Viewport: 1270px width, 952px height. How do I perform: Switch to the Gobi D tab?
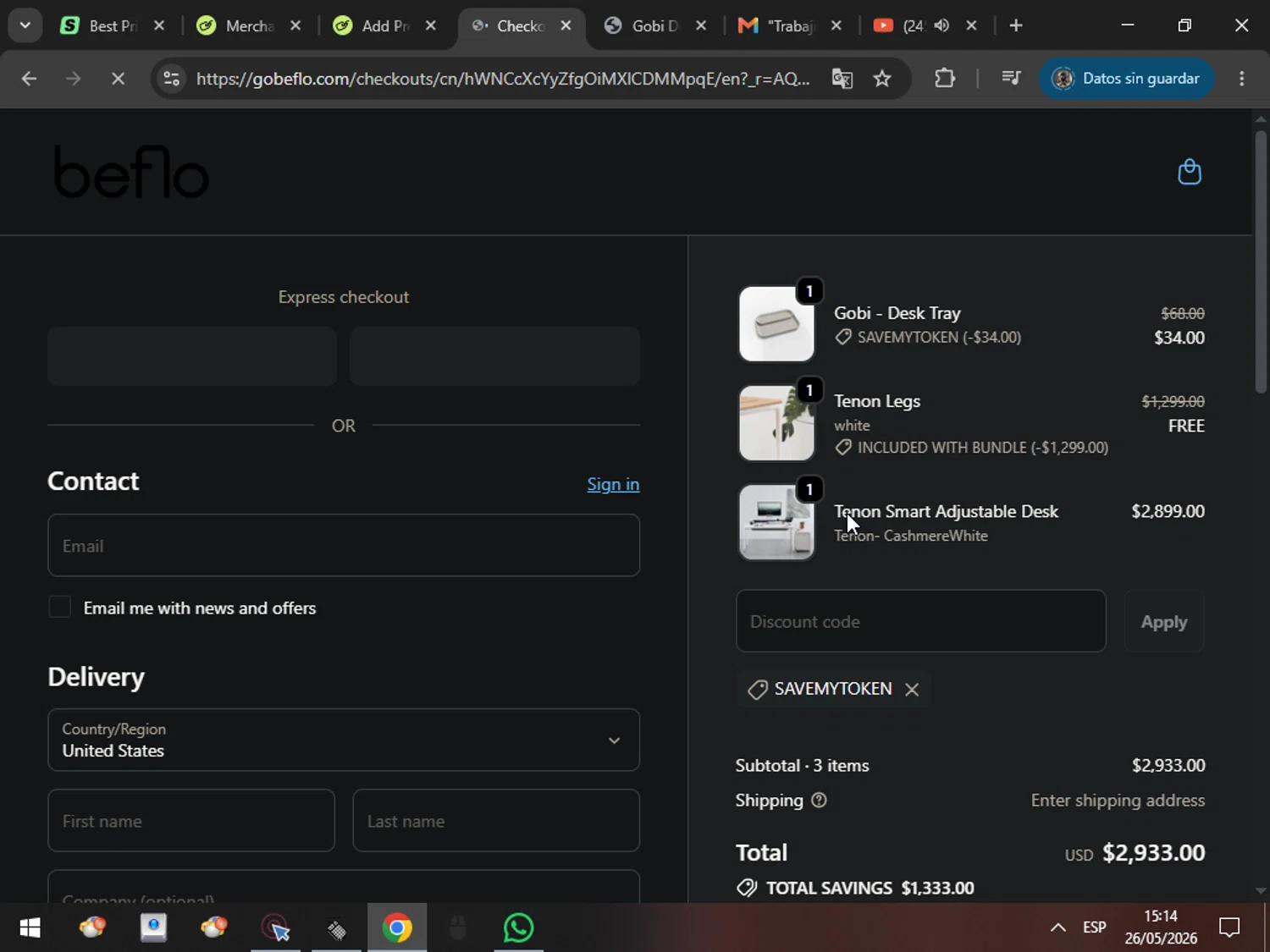(654, 25)
